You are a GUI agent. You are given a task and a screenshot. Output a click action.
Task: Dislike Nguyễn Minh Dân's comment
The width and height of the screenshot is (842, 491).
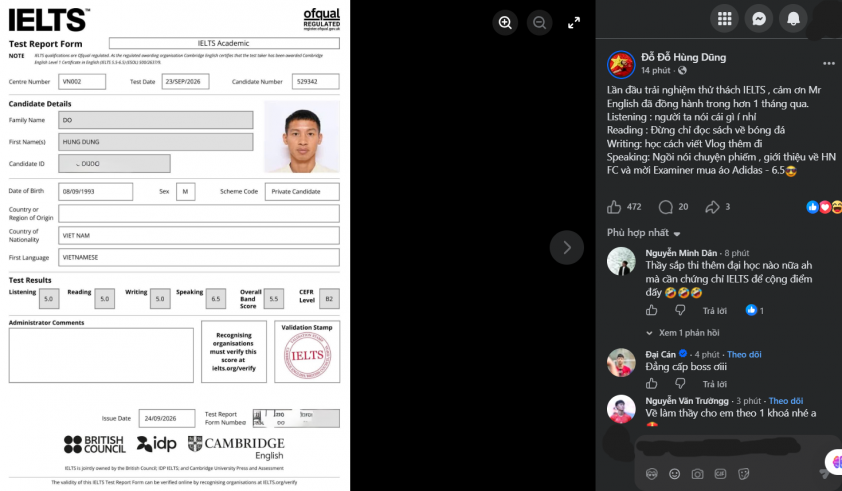point(680,310)
